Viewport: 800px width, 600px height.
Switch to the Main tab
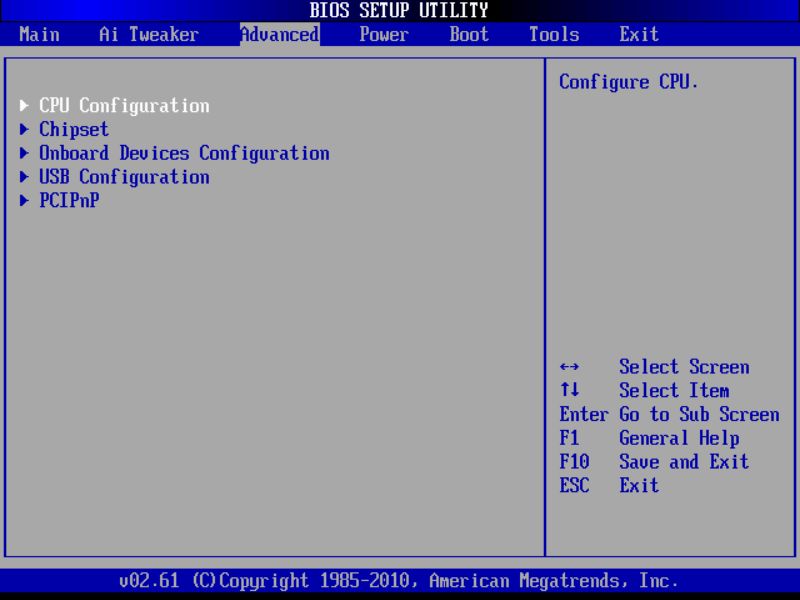[39, 34]
